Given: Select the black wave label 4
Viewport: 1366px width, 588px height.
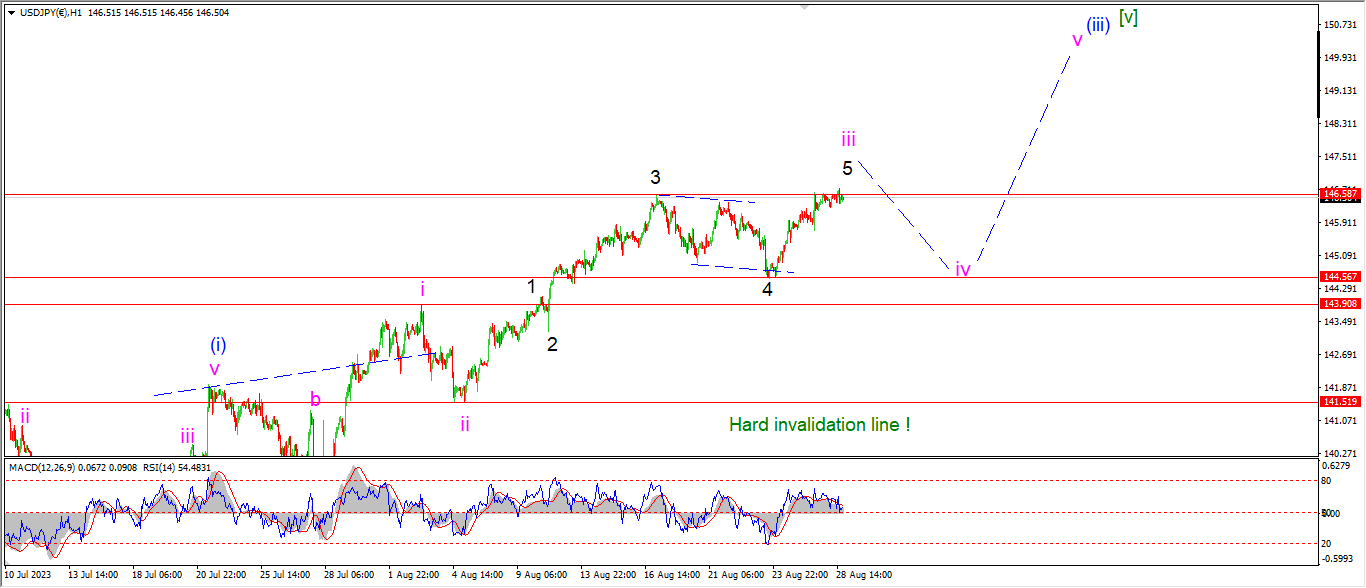Looking at the screenshot, I should tap(767, 290).
